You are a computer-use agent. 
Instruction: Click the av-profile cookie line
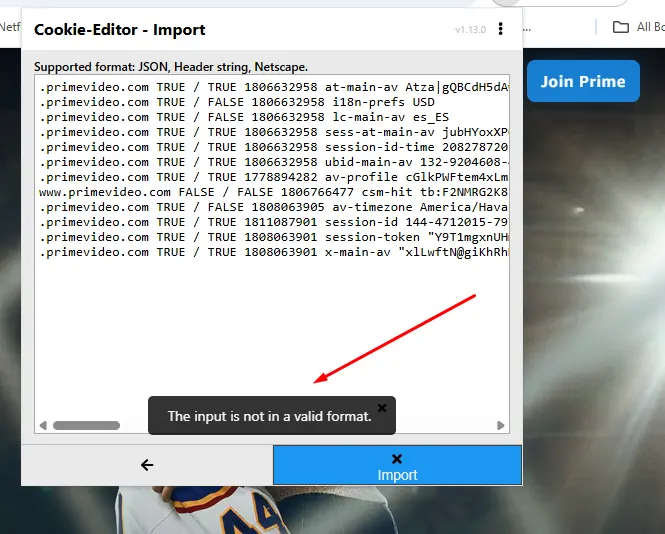274,177
